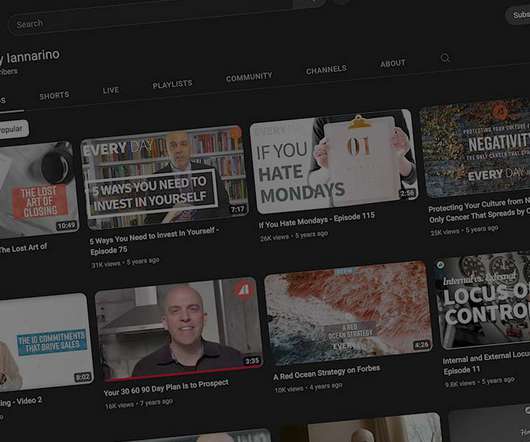Image resolution: width=530 pixels, height=442 pixels.
Task: Open the Playlists tab
Action: [172, 84]
